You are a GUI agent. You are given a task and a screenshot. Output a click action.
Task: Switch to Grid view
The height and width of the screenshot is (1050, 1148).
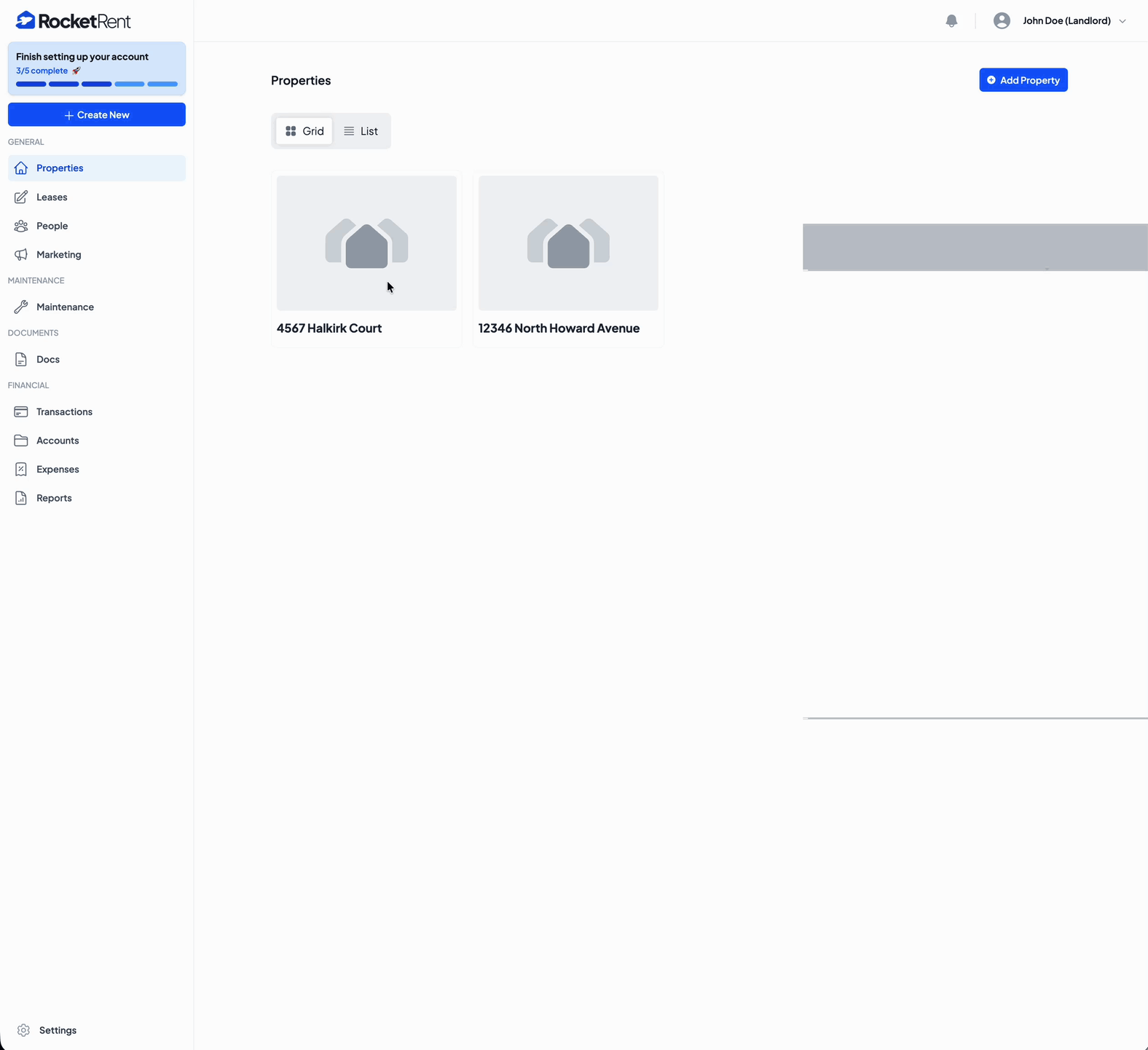tap(304, 131)
